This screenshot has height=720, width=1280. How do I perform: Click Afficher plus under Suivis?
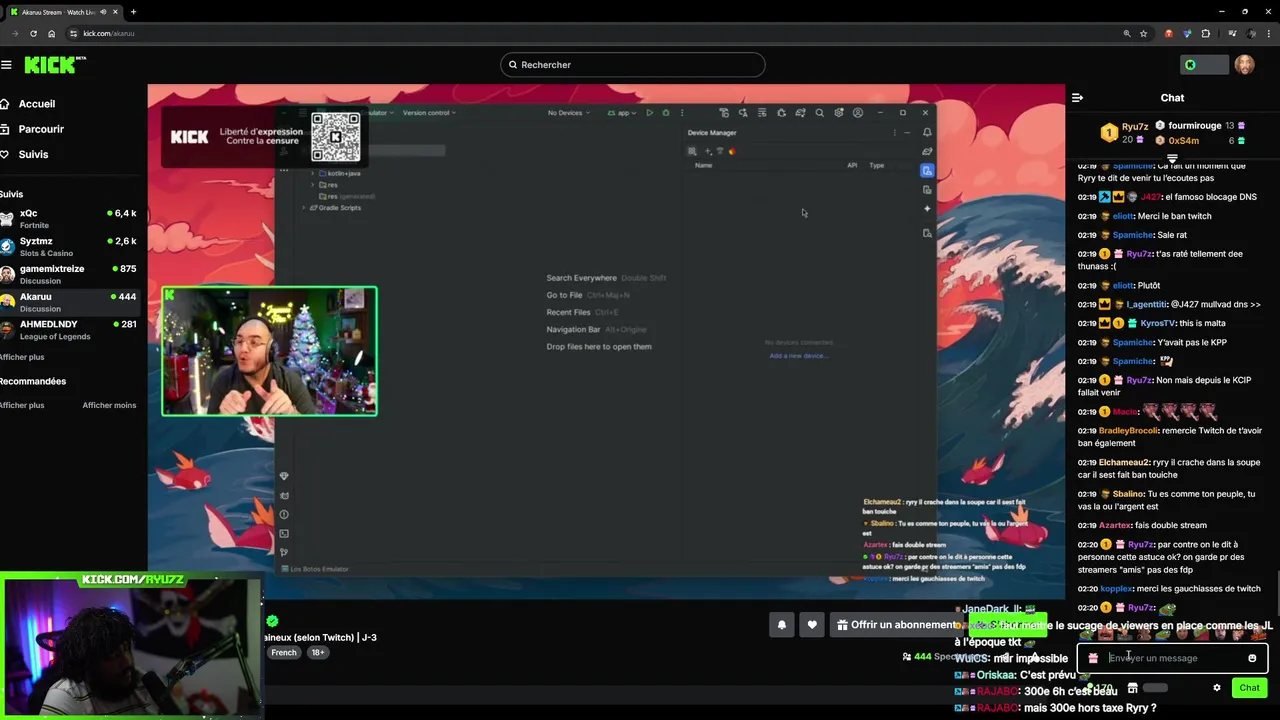coord(22,357)
